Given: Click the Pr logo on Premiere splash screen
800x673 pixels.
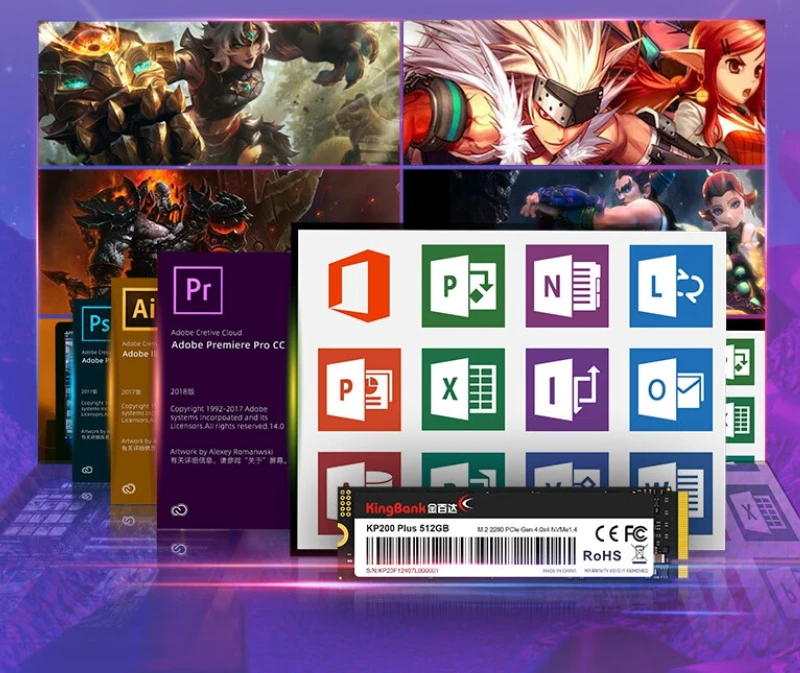Looking at the screenshot, I should (x=198, y=290).
